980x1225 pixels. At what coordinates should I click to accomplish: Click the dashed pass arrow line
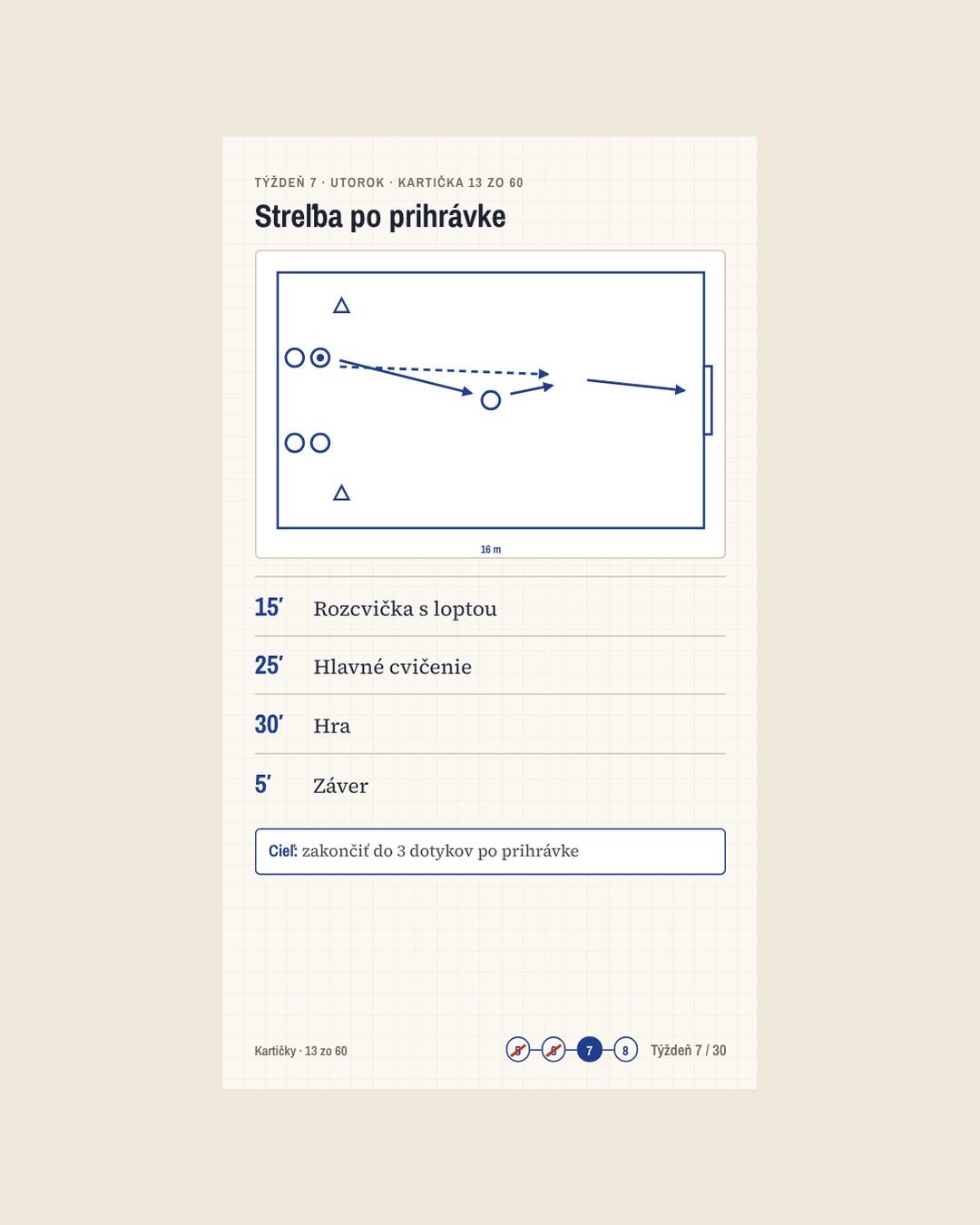click(445, 369)
